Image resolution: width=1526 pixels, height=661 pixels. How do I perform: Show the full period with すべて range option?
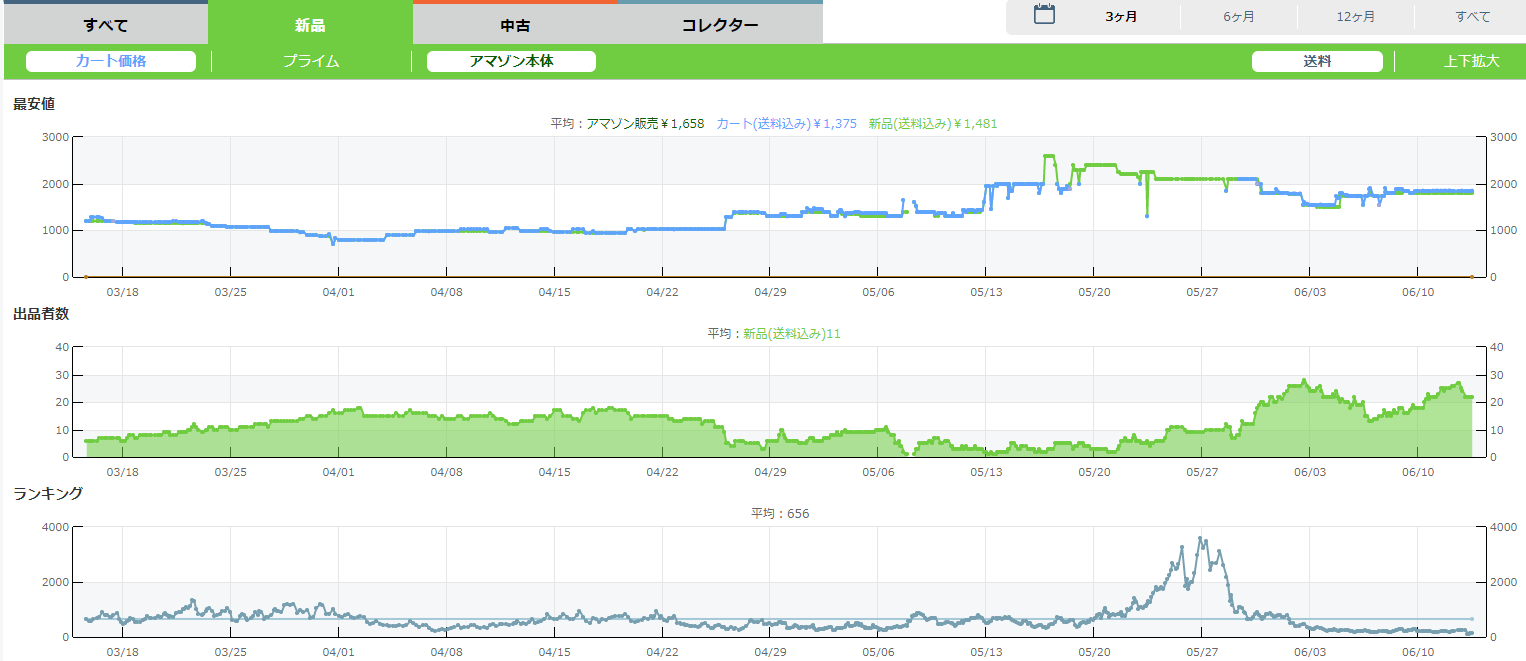tap(1472, 17)
